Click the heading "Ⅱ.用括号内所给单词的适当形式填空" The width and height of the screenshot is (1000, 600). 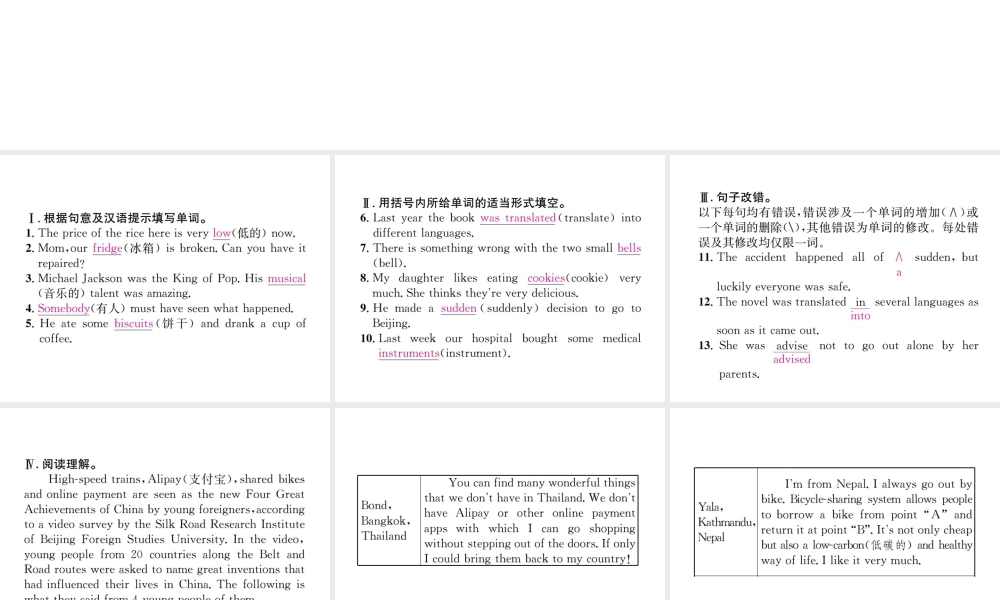click(x=464, y=203)
